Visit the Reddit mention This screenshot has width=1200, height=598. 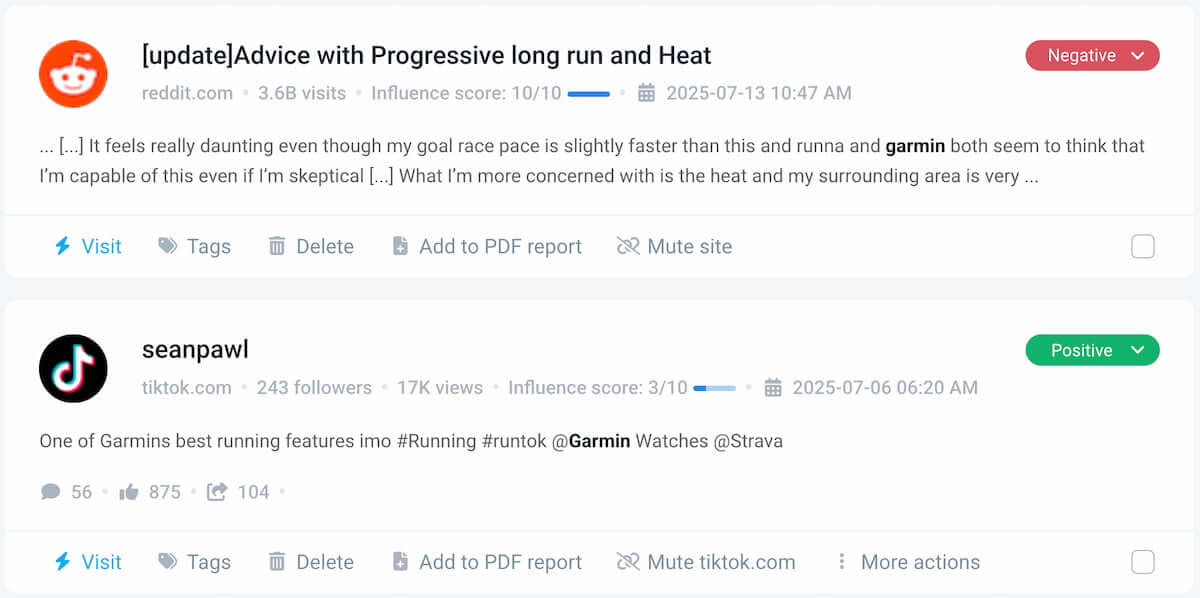[x=88, y=247]
